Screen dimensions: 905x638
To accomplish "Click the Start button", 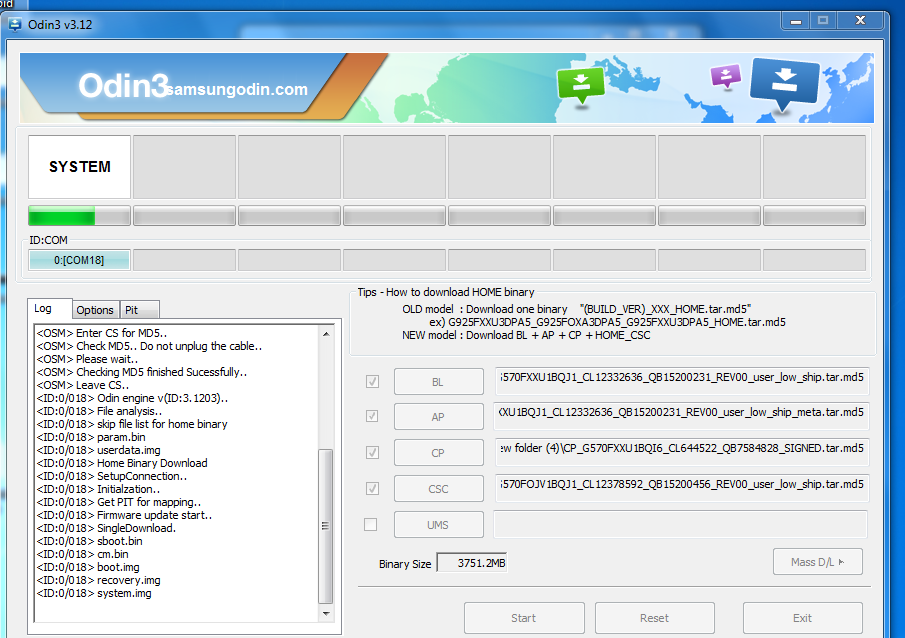I will point(524,618).
